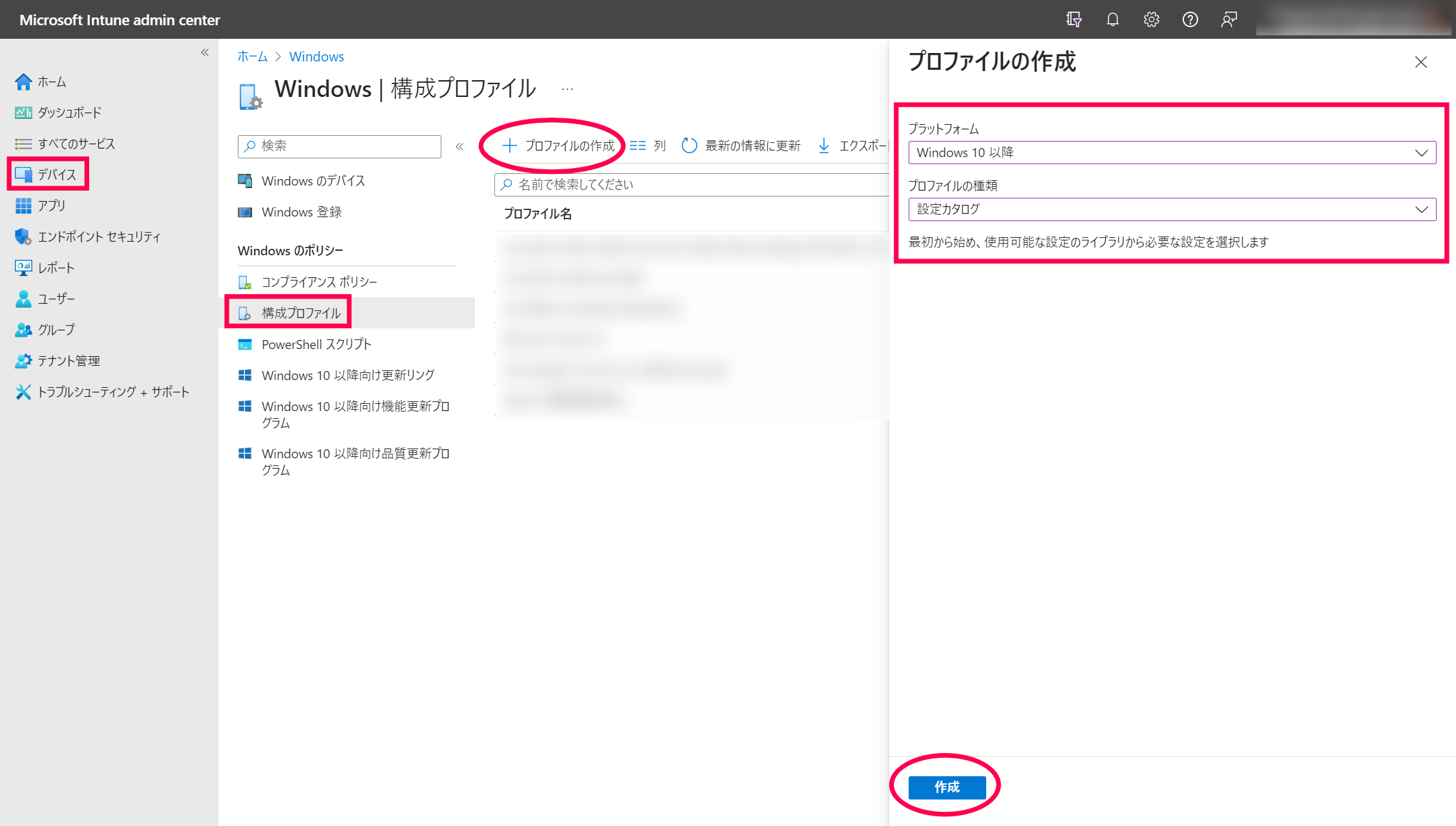Open Windows 10 以降向け更新リング
Screen dimensions: 1456x826
[336, 376]
